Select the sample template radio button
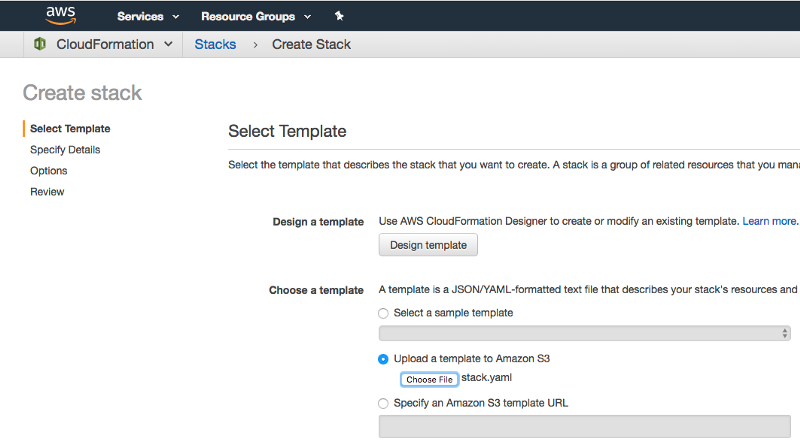Viewport: 800px width, 447px height. 384,313
